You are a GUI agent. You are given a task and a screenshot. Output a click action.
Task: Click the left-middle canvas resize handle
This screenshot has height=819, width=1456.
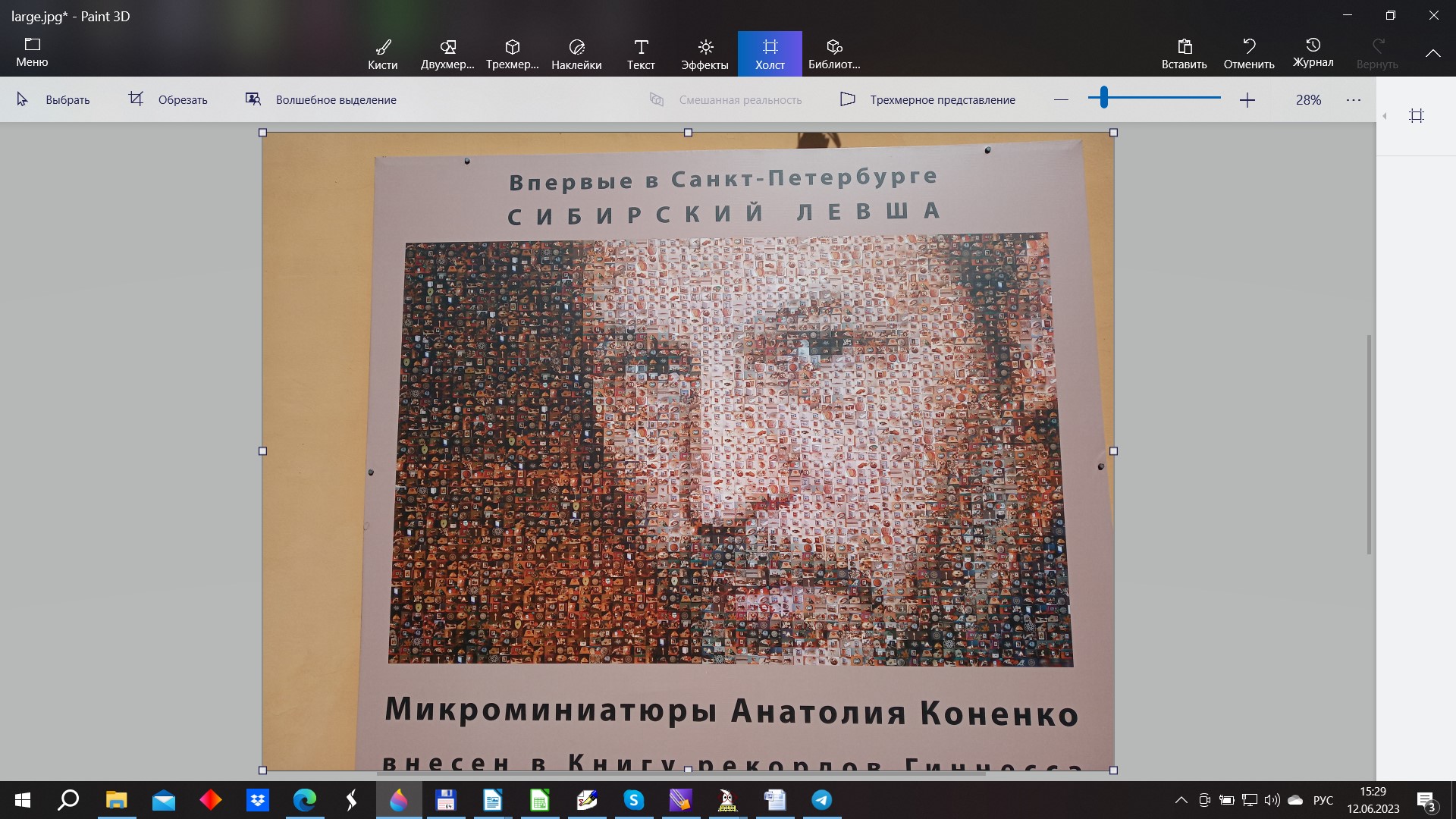(x=263, y=451)
